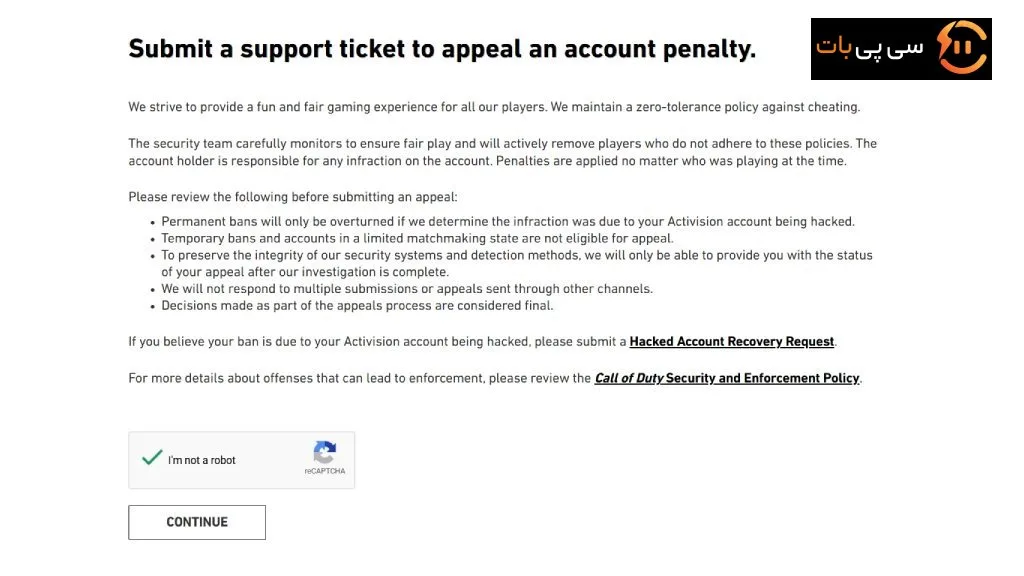The image size is (1024, 576).
Task: Click the small reCAPTCHA text under logo
Action: point(325,471)
